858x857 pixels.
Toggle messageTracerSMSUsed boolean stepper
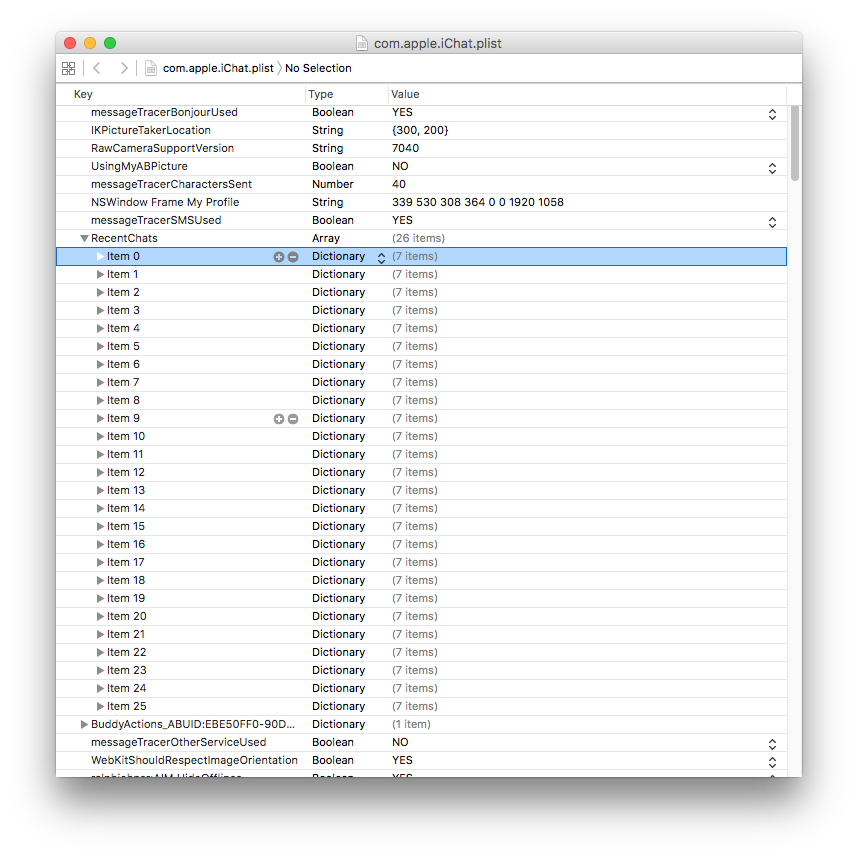click(772, 222)
